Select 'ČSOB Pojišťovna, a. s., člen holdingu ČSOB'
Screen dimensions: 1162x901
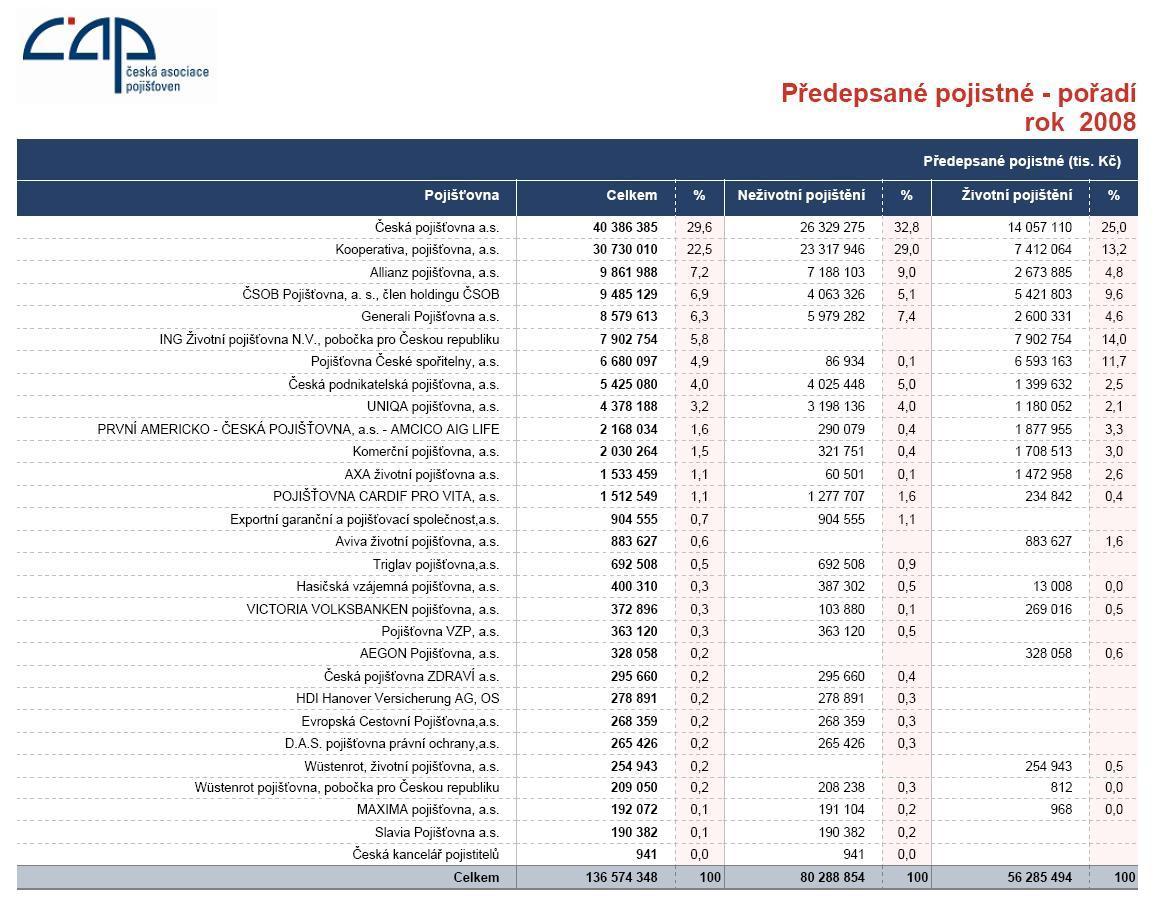pyautogui.click(x=371, y=295)
